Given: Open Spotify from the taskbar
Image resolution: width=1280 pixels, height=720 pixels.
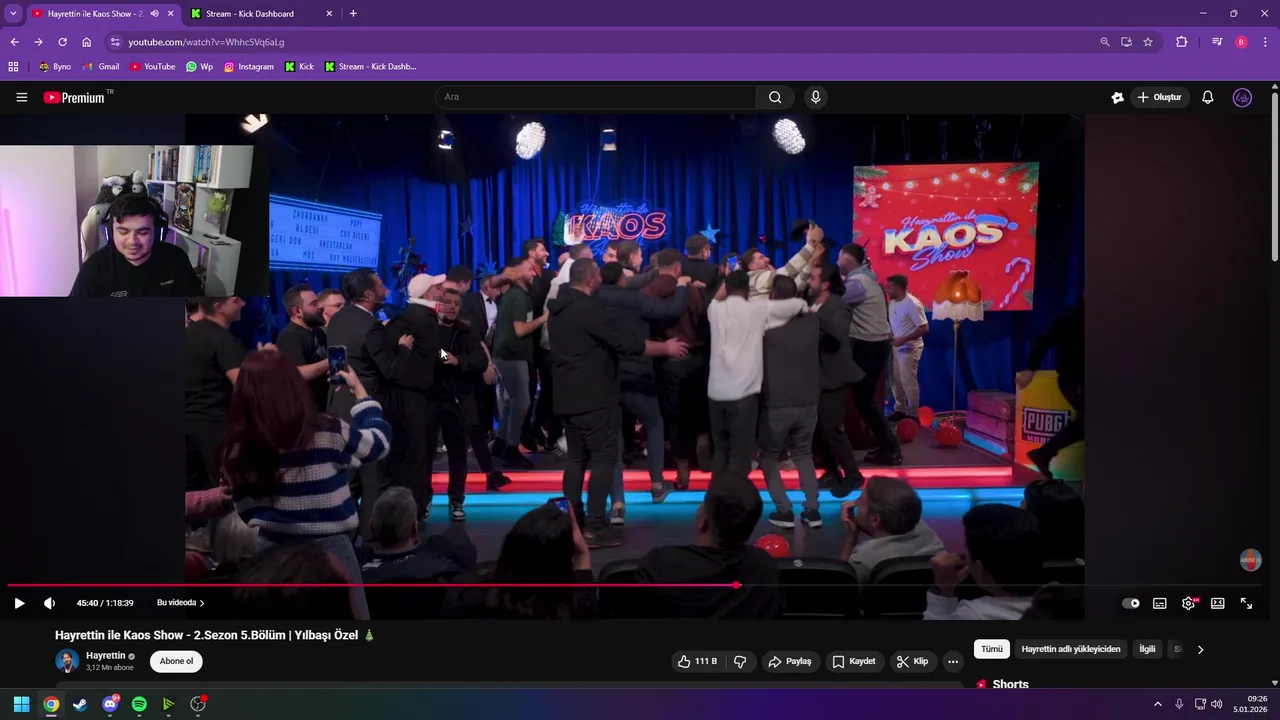Looking at the screenshot, I should (139, 704).
